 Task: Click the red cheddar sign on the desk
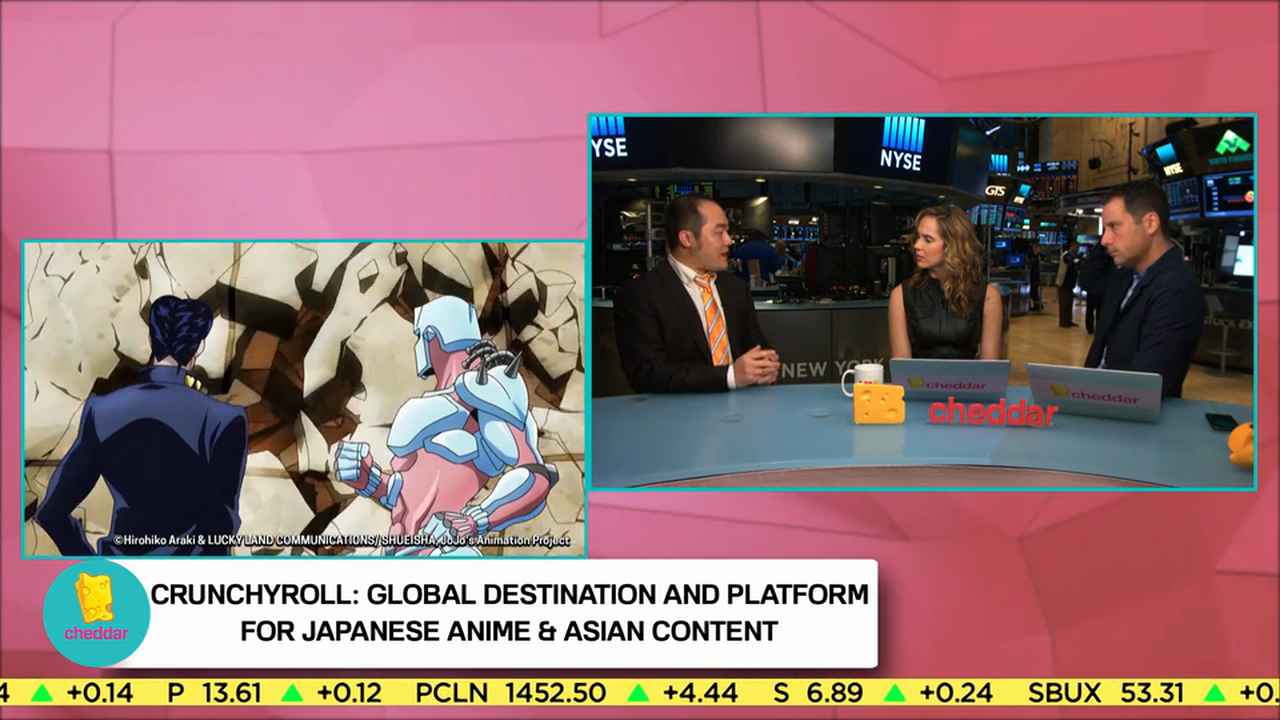[992, 411]
